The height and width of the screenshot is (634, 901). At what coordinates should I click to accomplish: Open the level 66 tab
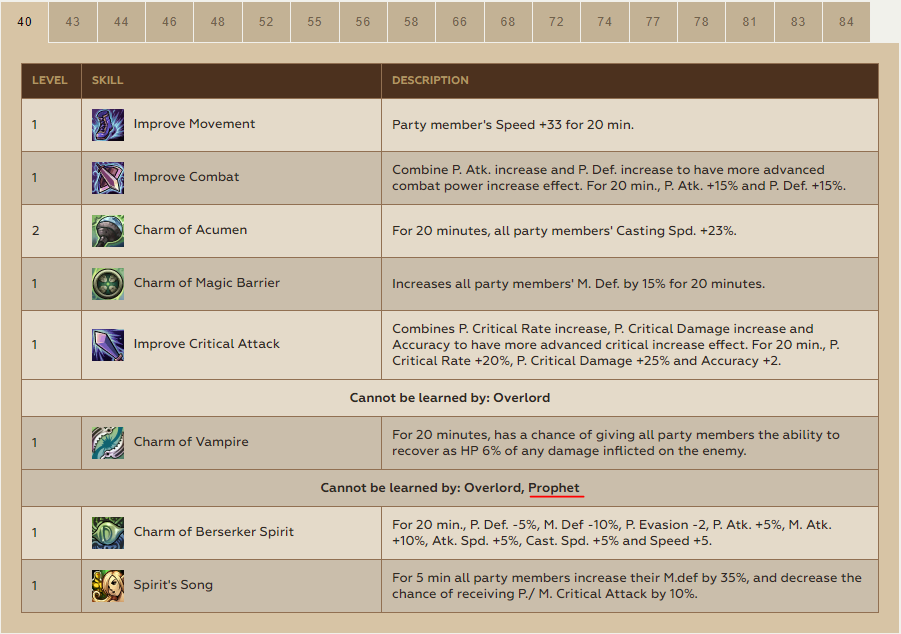point(459,22)
